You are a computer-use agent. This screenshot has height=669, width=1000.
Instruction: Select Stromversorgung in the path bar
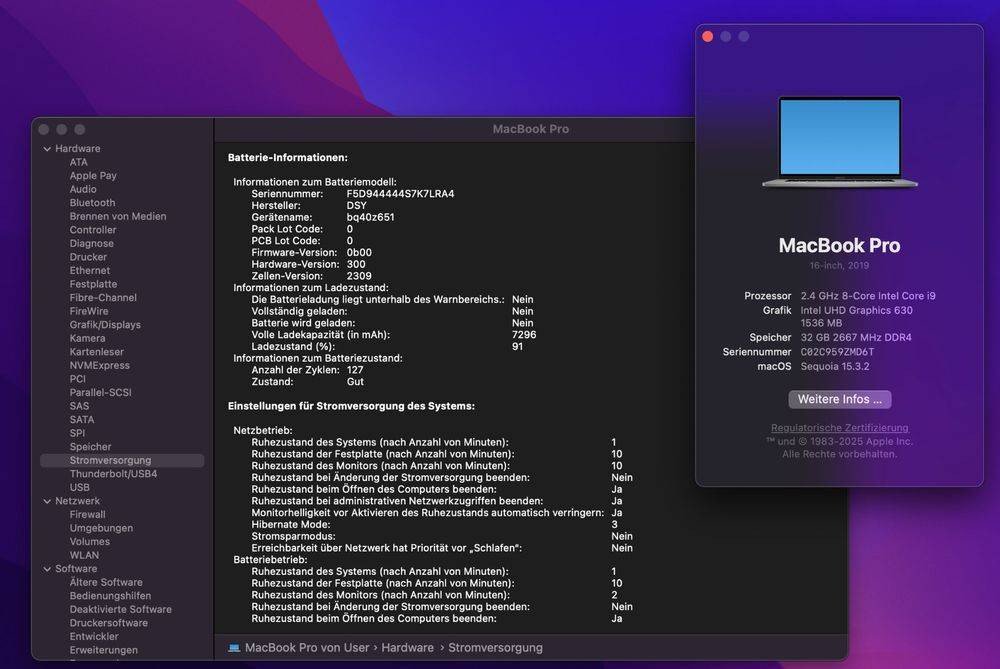point(495,648)
